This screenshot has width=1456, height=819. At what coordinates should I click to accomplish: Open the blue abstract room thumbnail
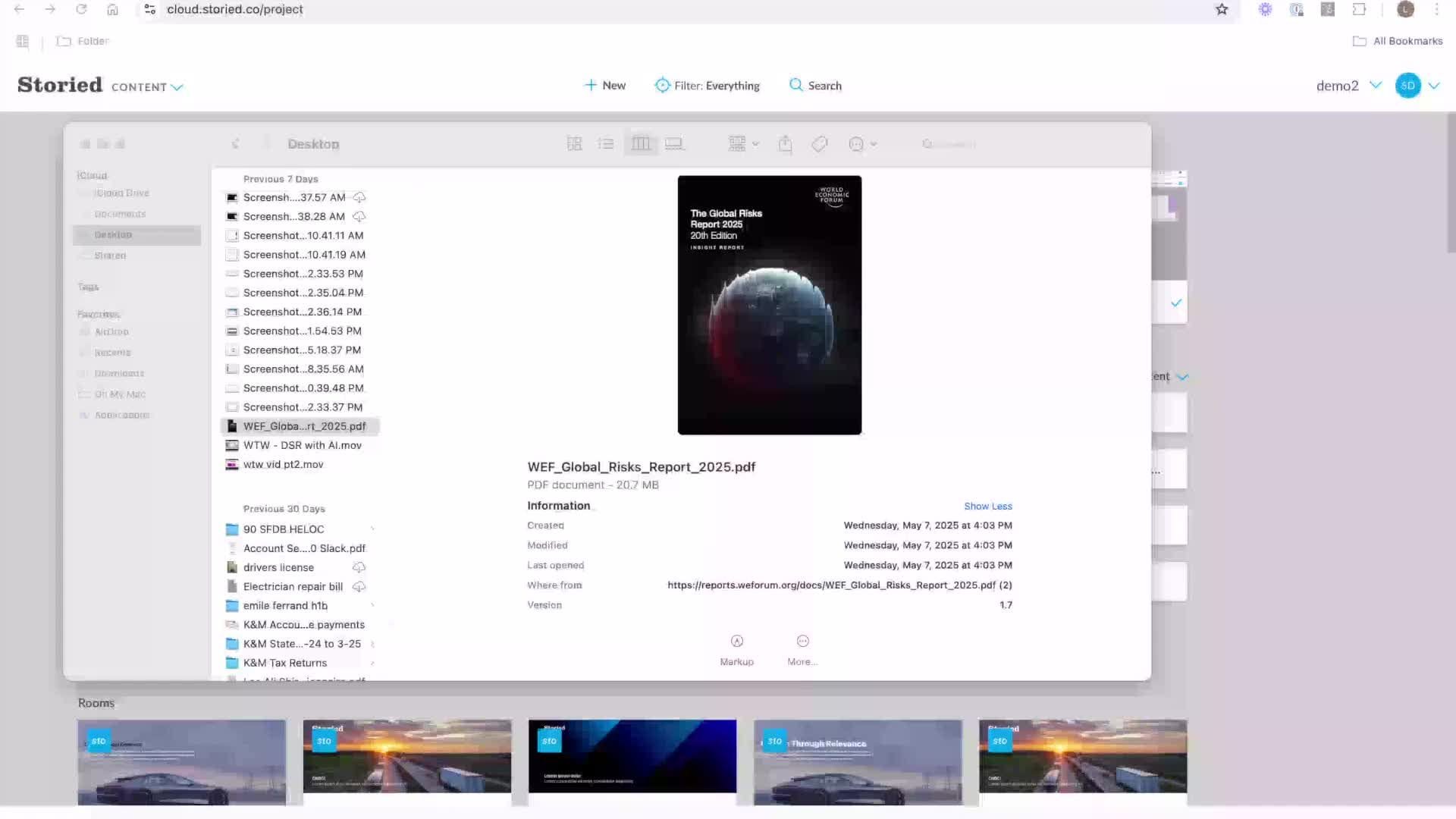[x=632, y=756]
